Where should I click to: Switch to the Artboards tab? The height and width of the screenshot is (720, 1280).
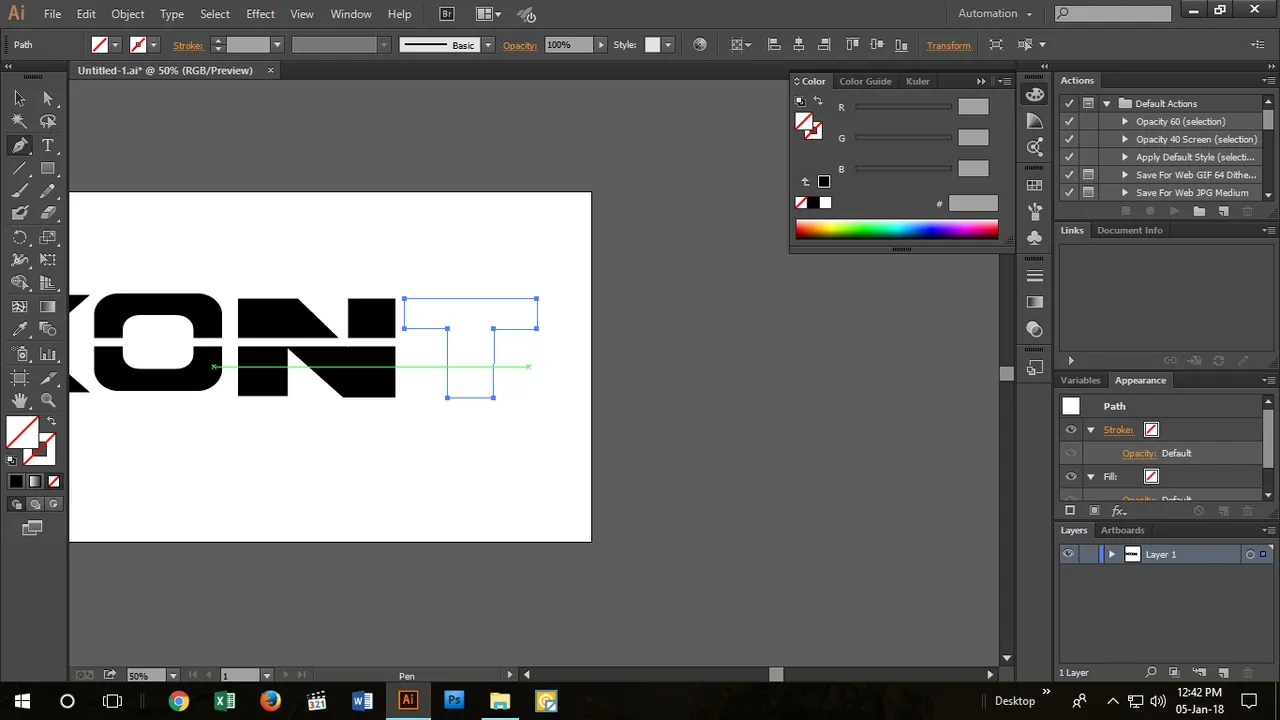[1122, 530]
